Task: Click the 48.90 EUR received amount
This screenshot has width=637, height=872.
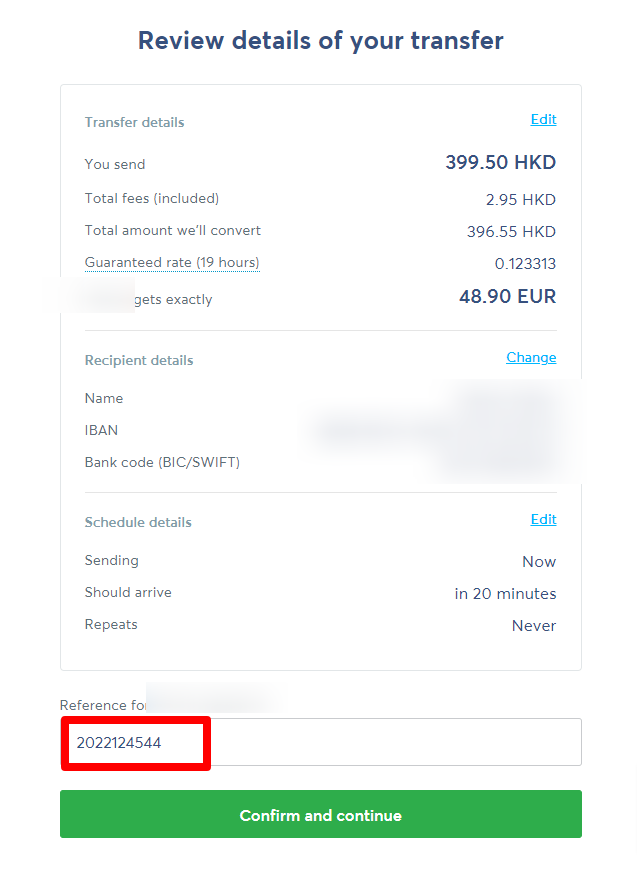Action: [x=507, y=297]
